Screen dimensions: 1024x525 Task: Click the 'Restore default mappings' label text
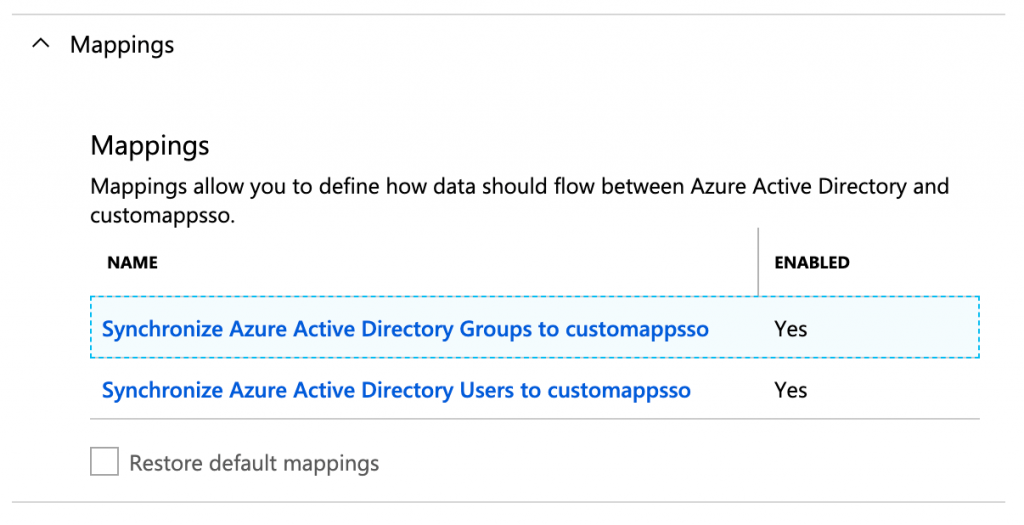tap(254, 463)
